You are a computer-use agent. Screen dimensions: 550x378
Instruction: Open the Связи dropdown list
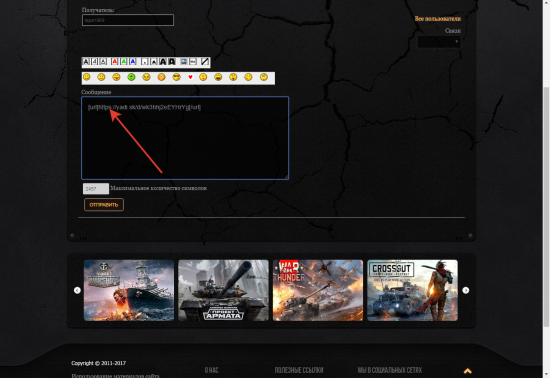[439, 42]
